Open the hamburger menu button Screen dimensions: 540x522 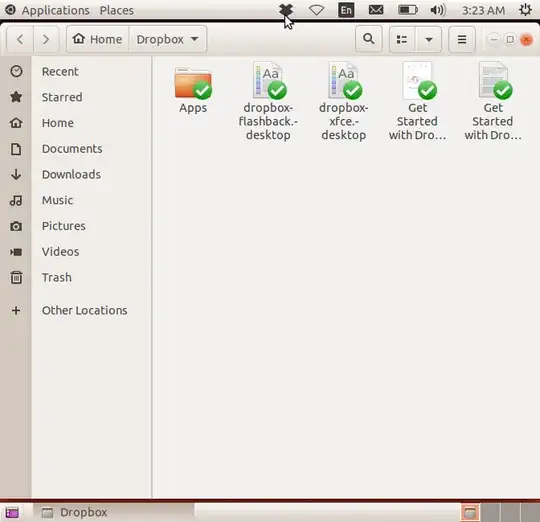(x=462, y=39)
